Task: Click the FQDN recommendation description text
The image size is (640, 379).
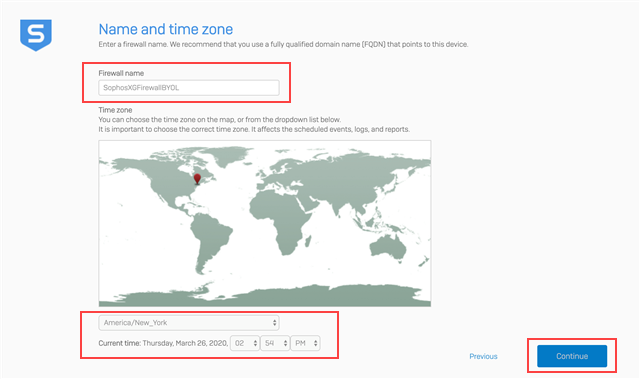Action: tap(283, 44)
